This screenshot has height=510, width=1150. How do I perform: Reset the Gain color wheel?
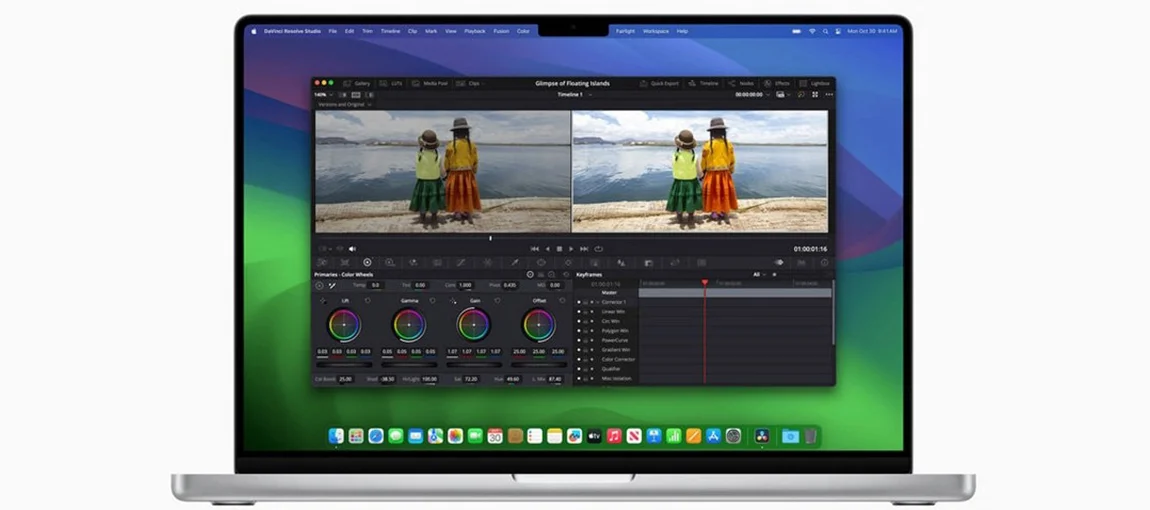point(497,301)
